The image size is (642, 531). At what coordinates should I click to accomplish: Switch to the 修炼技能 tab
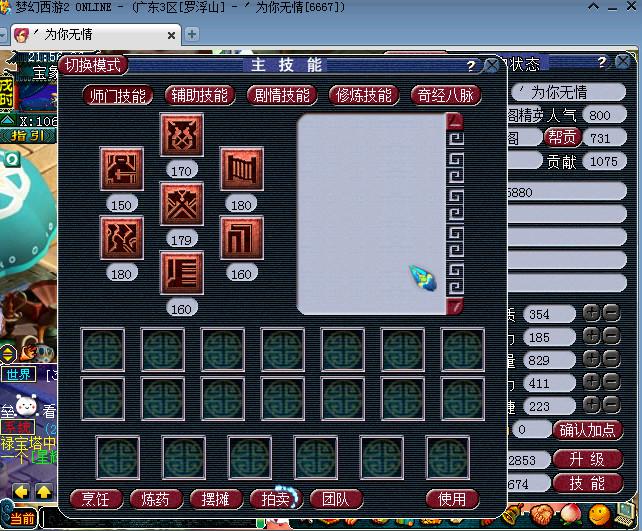(364, 95)
